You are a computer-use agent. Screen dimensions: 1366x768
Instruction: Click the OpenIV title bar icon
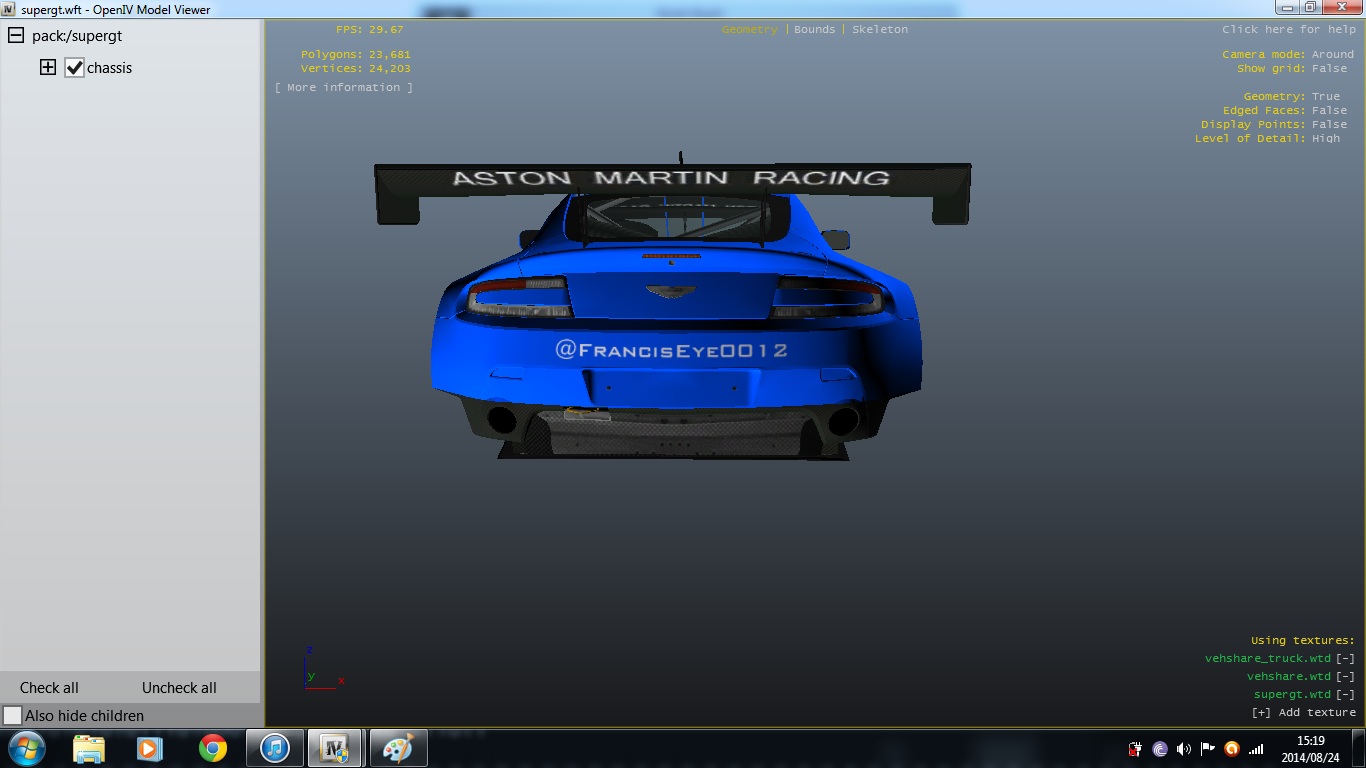pyautogui.click(x=9, y=9)
